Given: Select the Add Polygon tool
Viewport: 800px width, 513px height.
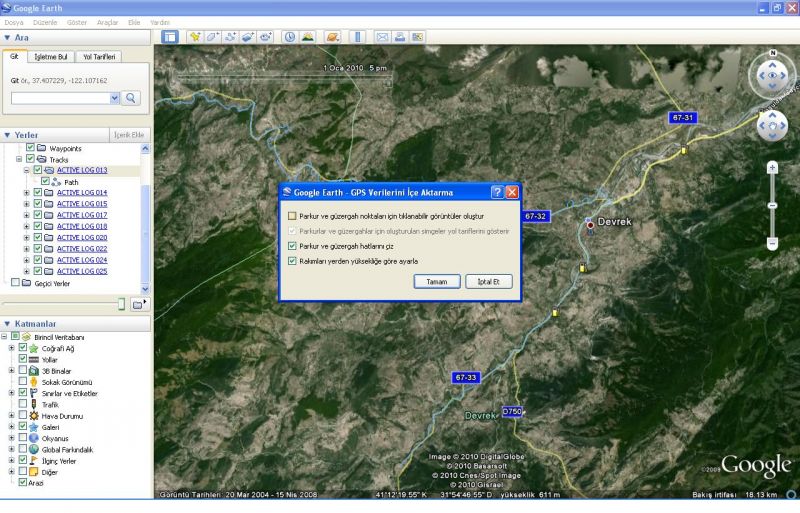Looking at the screenshot, I should pyautogui.click(x=213, y=37).
